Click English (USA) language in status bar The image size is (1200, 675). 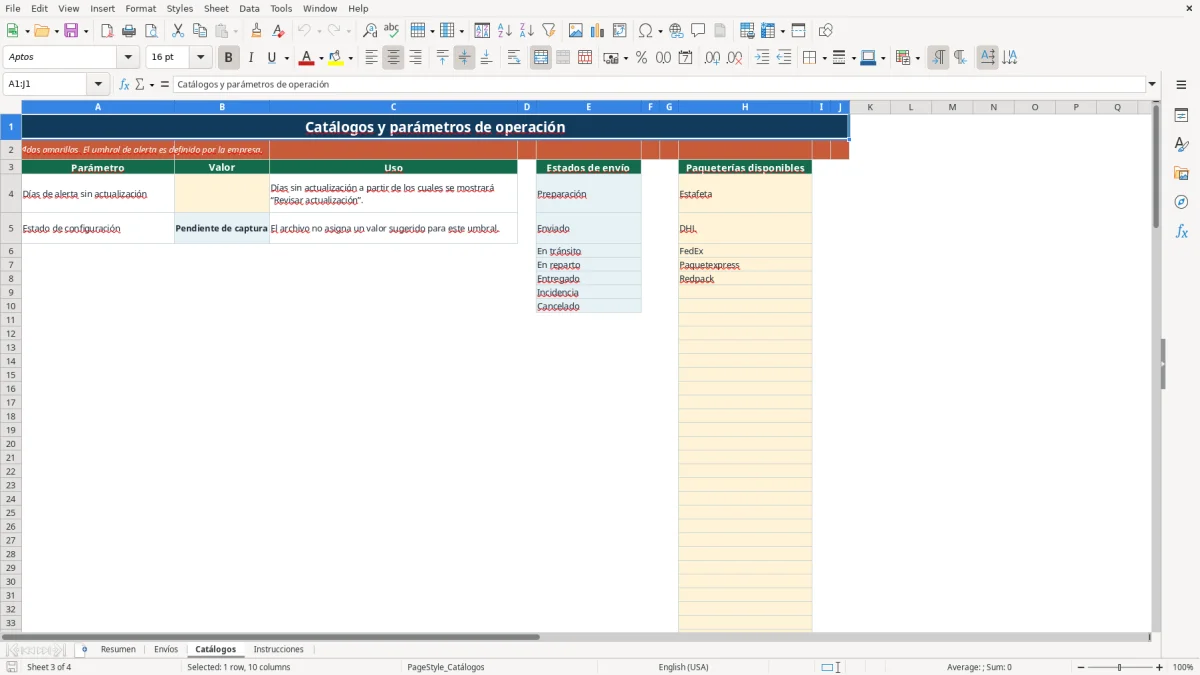click(x=683, y=667)
